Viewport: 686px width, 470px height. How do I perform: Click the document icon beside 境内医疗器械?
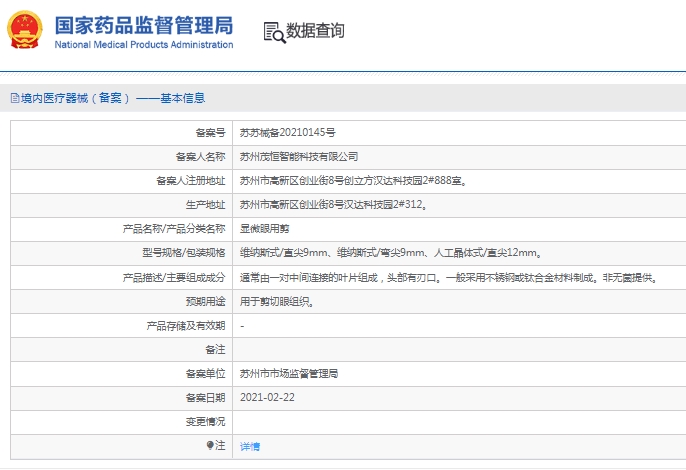click(15, 98)
